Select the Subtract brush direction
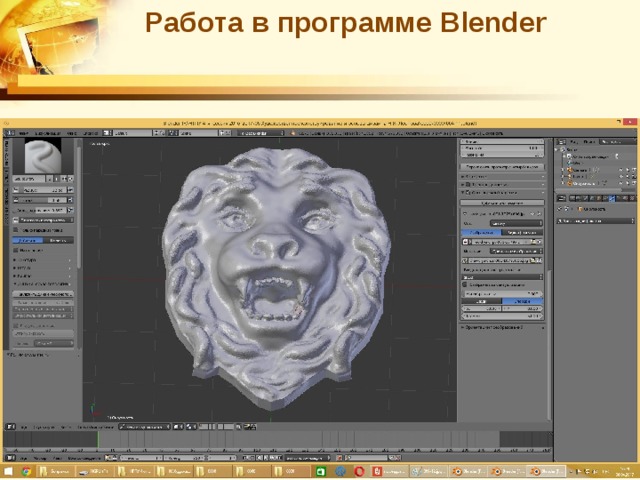 [x=58, y=240]
